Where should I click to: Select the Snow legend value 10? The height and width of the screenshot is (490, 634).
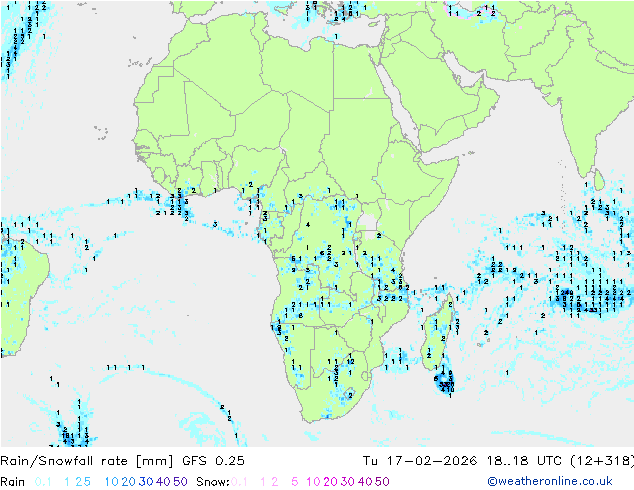coord(313,482)
